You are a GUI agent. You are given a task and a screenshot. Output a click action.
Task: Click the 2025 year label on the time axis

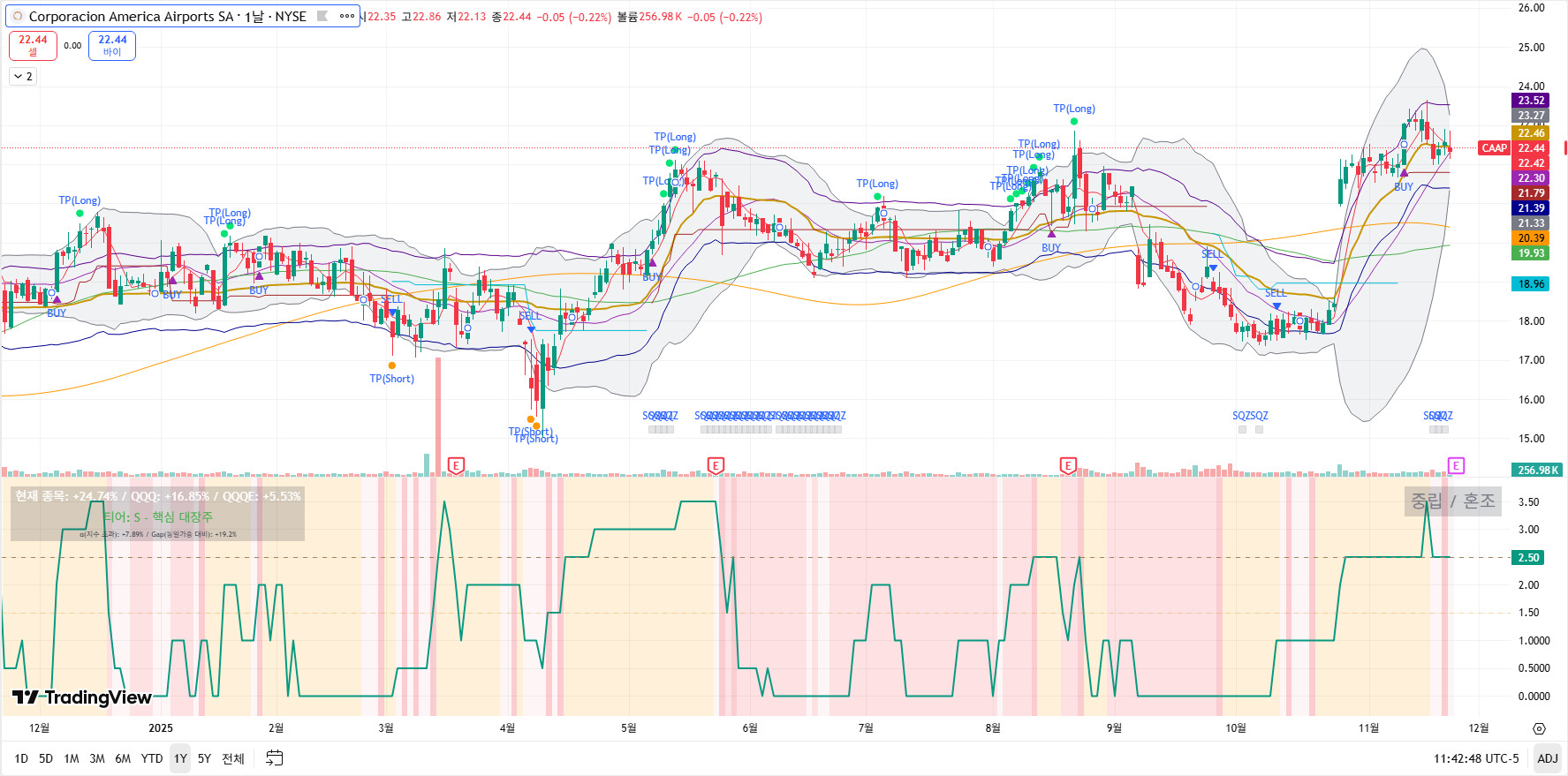click(161, 728)
